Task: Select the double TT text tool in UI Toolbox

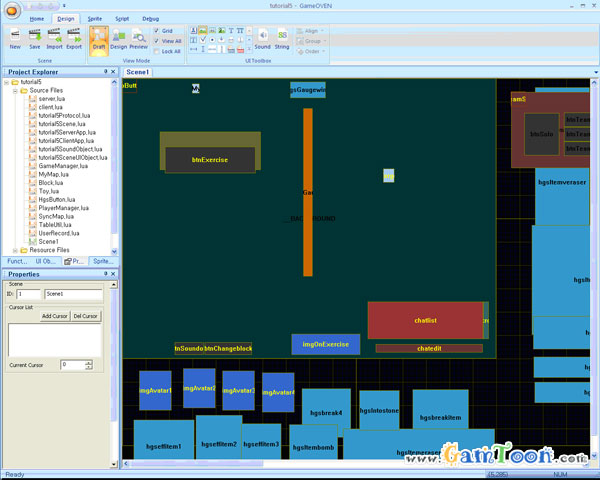Action: click(x=240, y=30)
